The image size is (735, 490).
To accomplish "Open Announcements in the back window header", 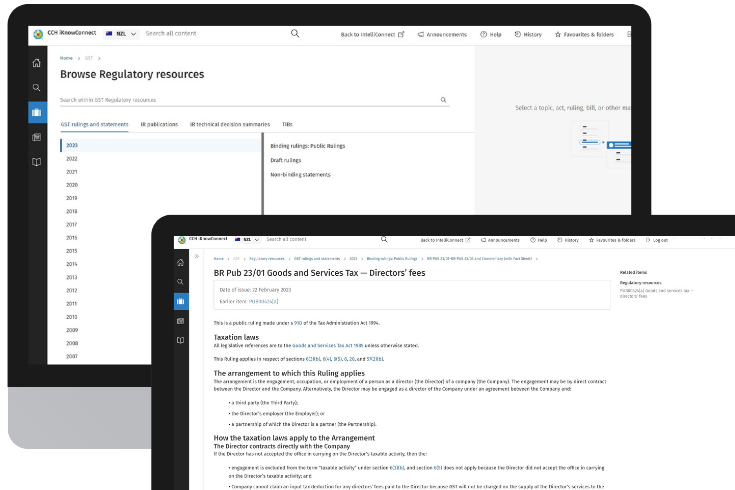I will 442,34.
